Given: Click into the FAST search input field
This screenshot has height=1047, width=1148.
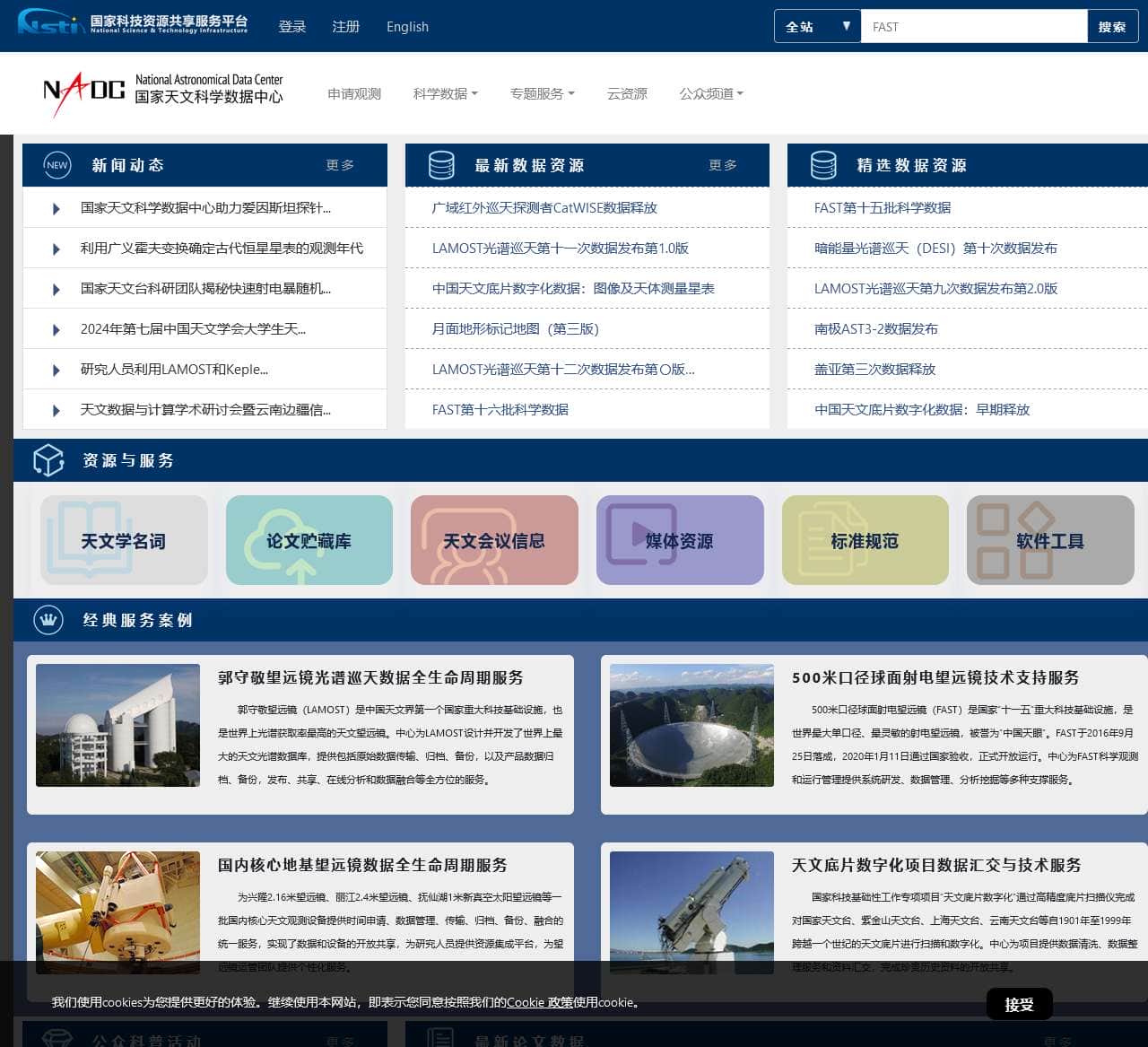Looking at the screenshot, I should [x=974, y=26].
